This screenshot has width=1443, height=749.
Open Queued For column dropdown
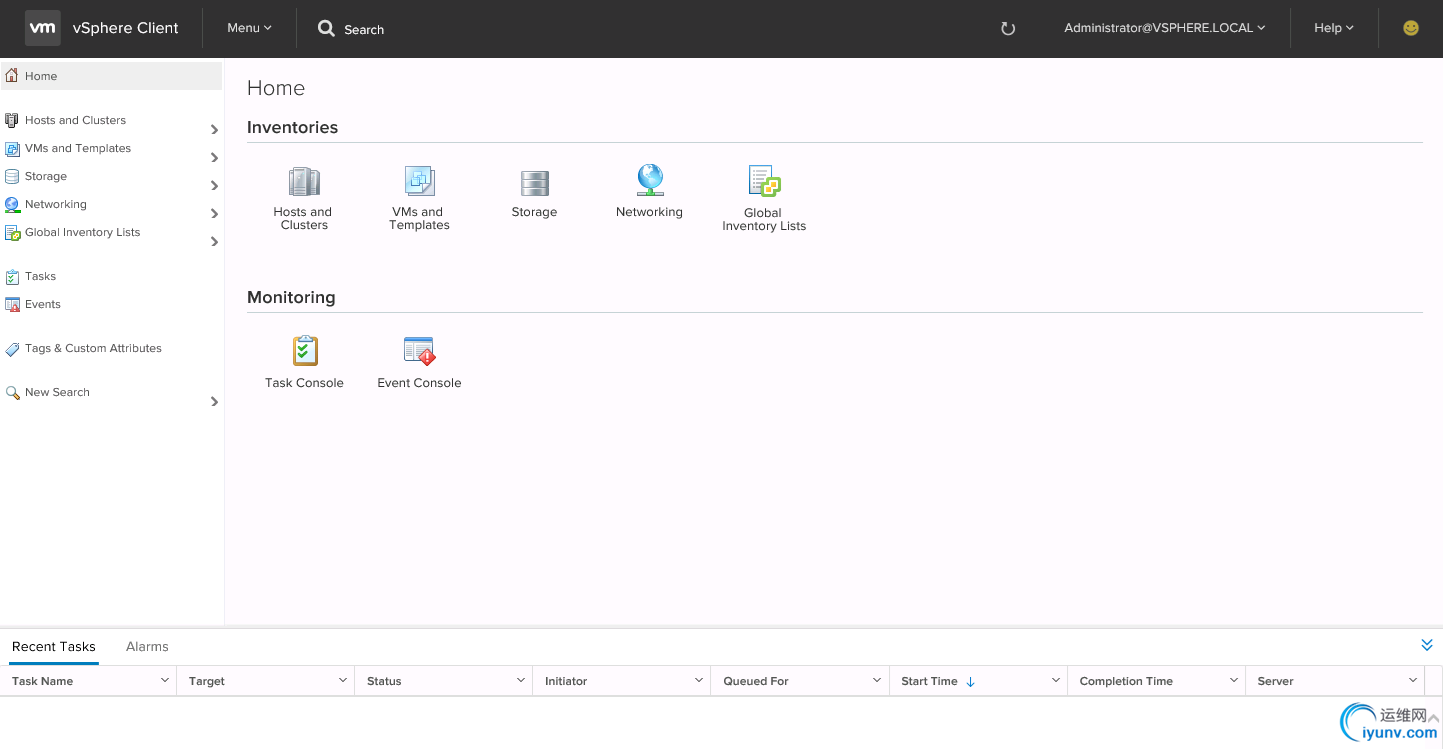(877, 680)
